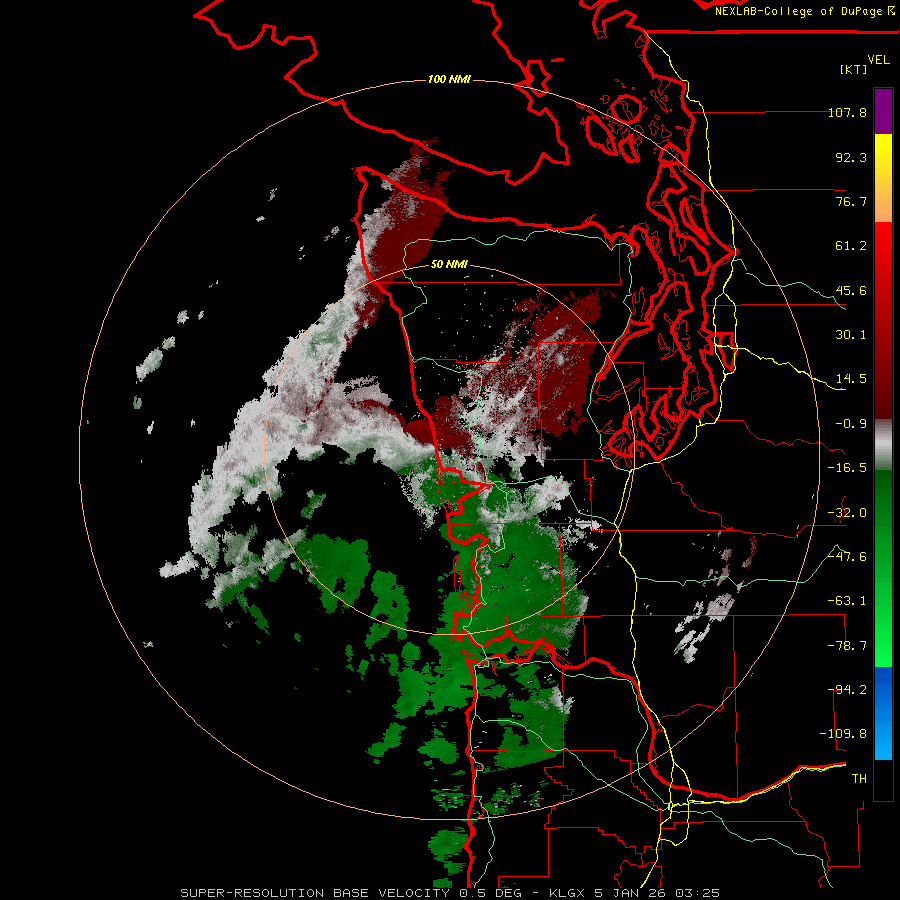
Task: Select the -16.5 velocity legend value
Action: coord(847,468)
